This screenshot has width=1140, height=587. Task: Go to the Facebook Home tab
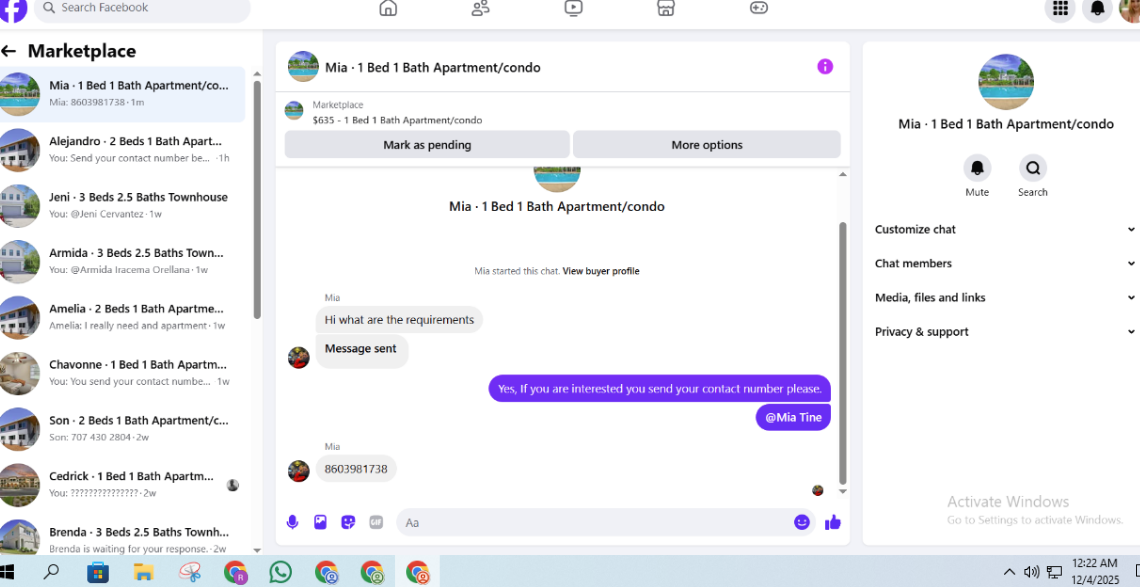coord(388,9)
